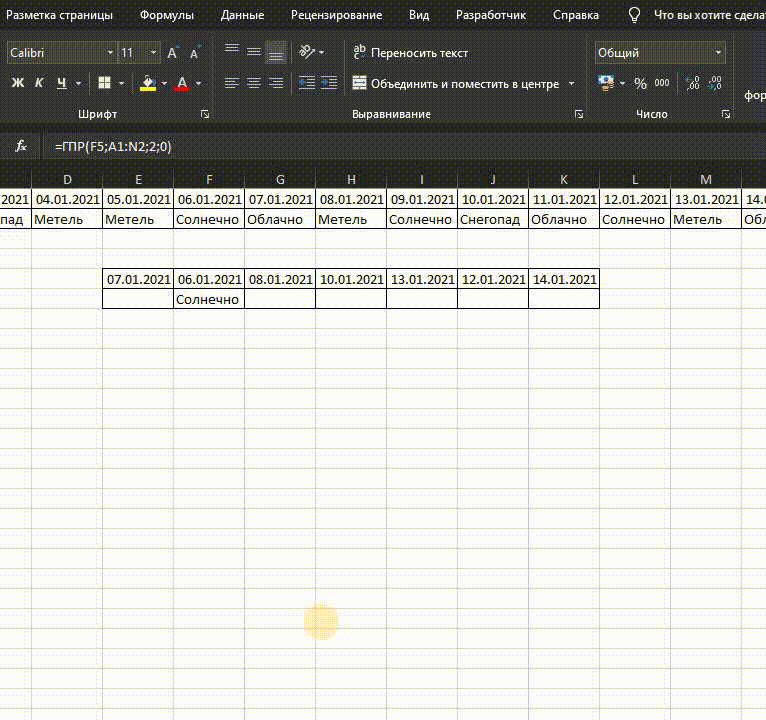
Task: Apply thousands separator format 000
Action: 662,83
